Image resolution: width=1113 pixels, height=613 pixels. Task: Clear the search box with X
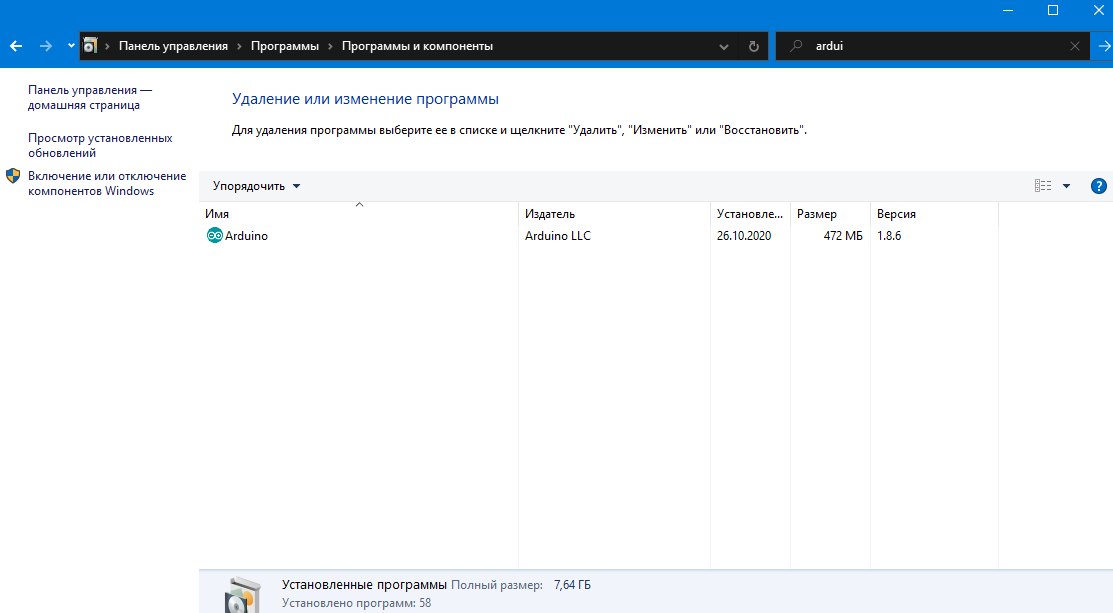point(1075,46)
